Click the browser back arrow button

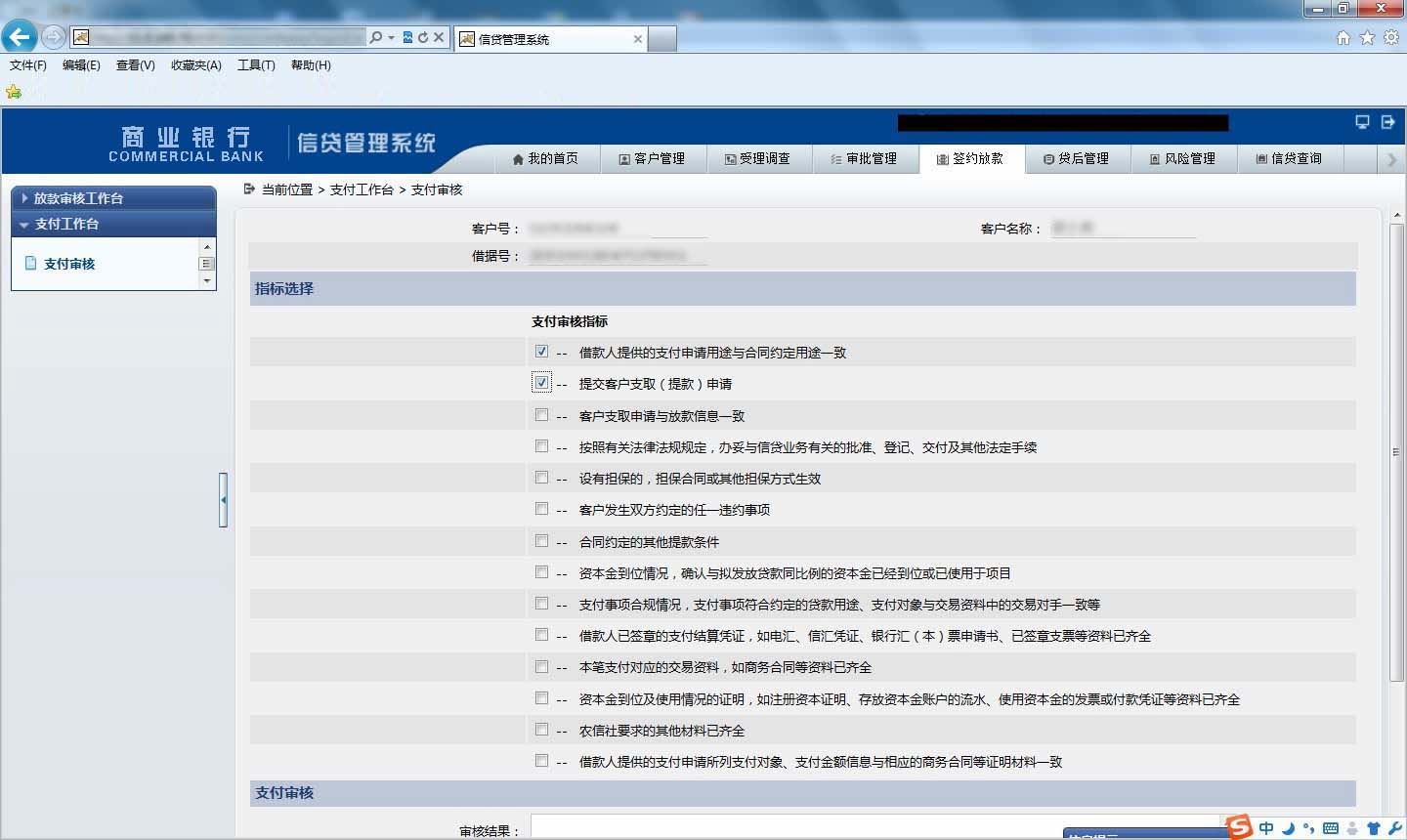[x=19, y=37]
